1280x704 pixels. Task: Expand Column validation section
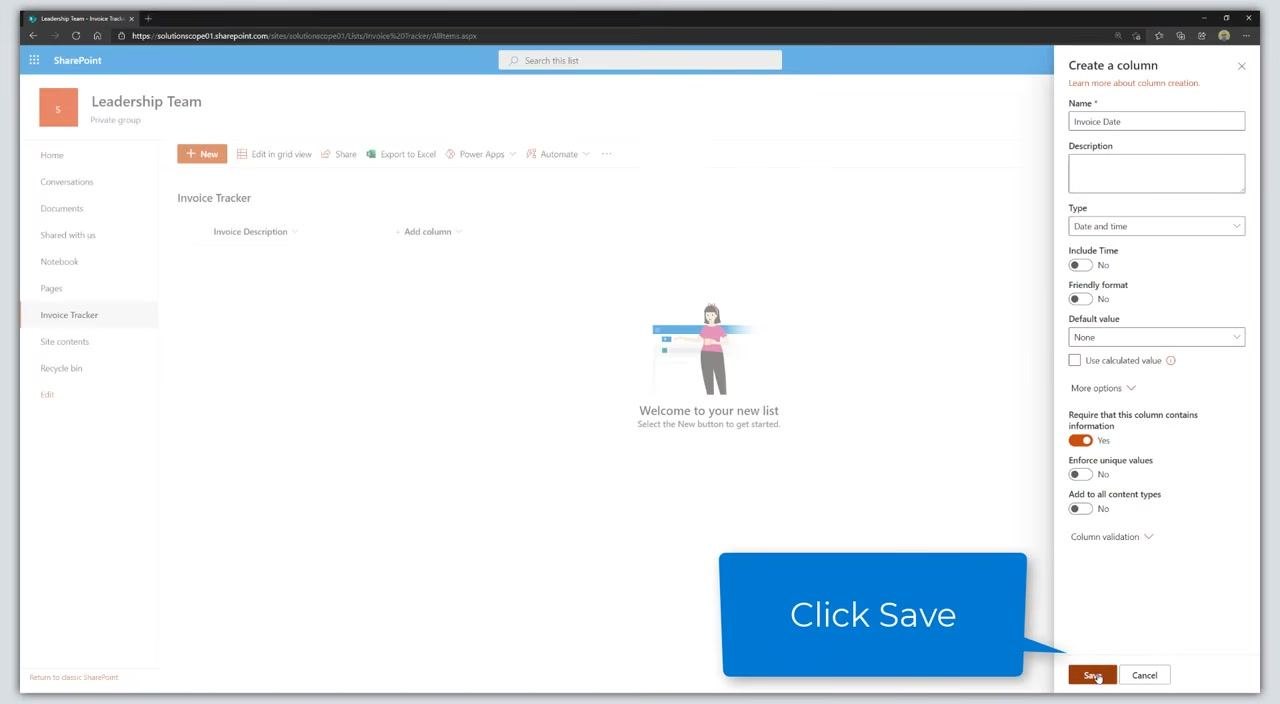1112,537
